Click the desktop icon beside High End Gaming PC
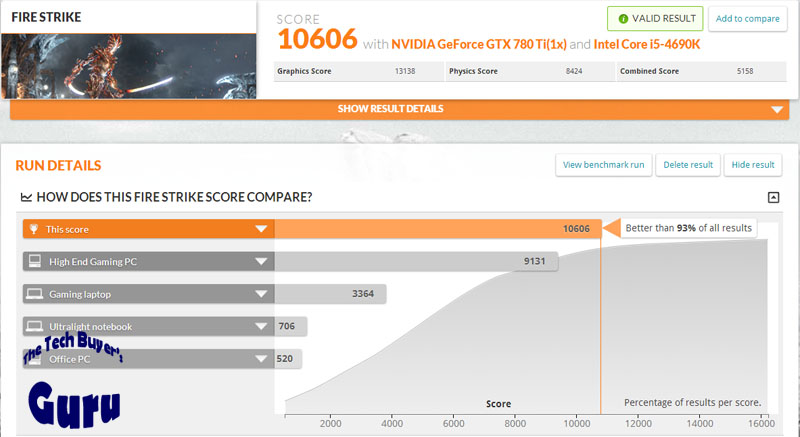This screenshot has width=800, height=437. tap(35, 261)
